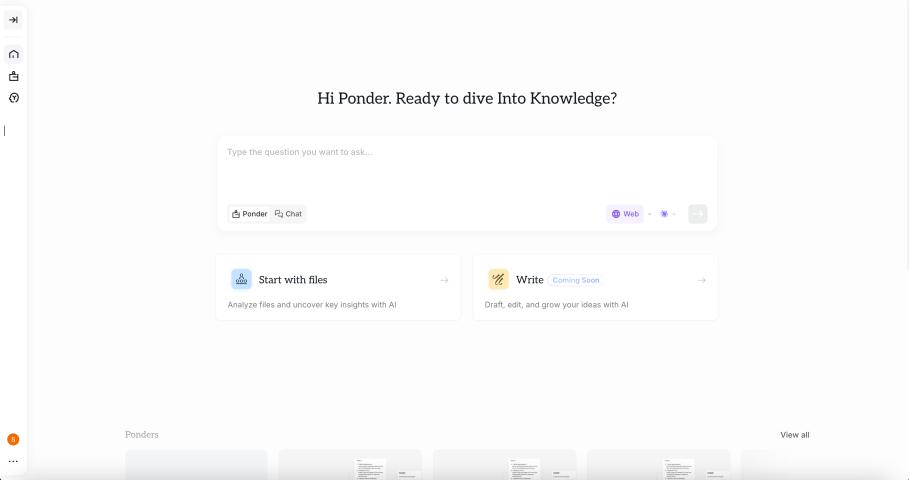The image size is (909, 480).
Task: Open the orange user avatar
Action: tap(13, 439)
